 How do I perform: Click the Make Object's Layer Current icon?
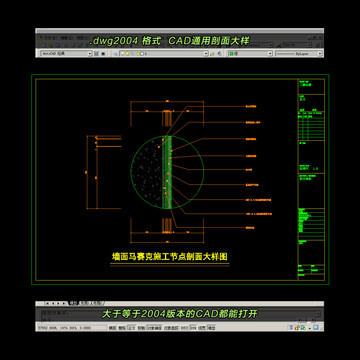pyautogui.click(x=213, y=53)
